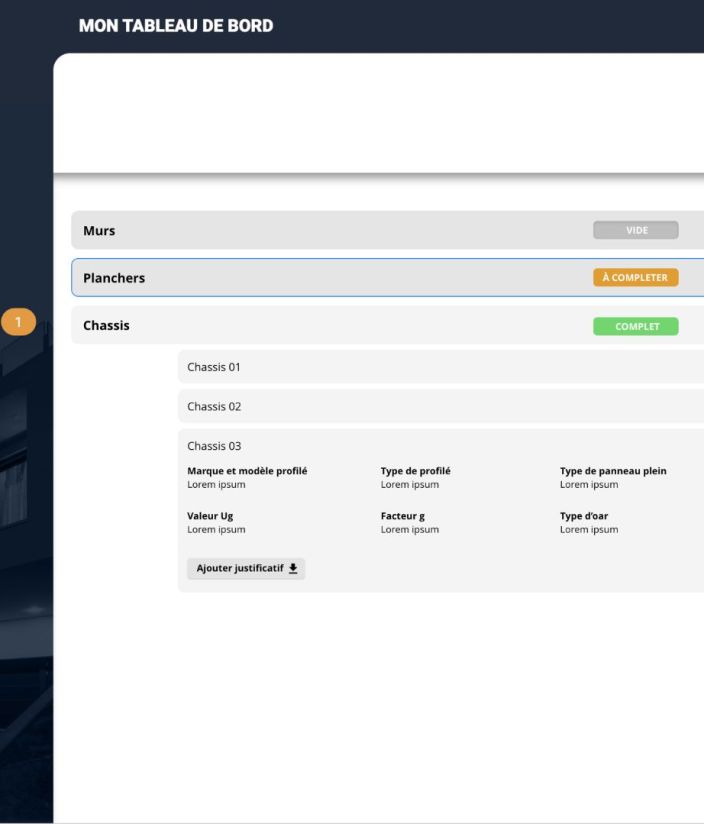Screen dimensions: 704x824
Task: Collapse the Chassis 03 item header
Action: 214,446
